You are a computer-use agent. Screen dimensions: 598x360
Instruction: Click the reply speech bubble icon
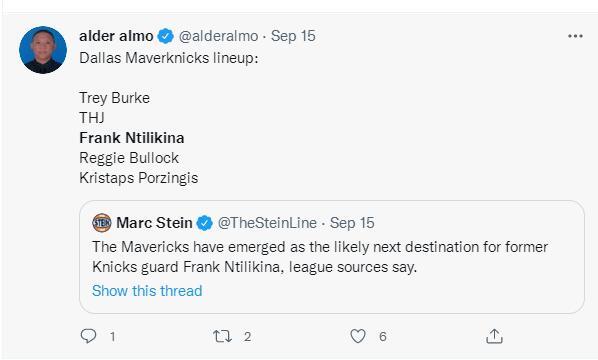coord(88,336)
